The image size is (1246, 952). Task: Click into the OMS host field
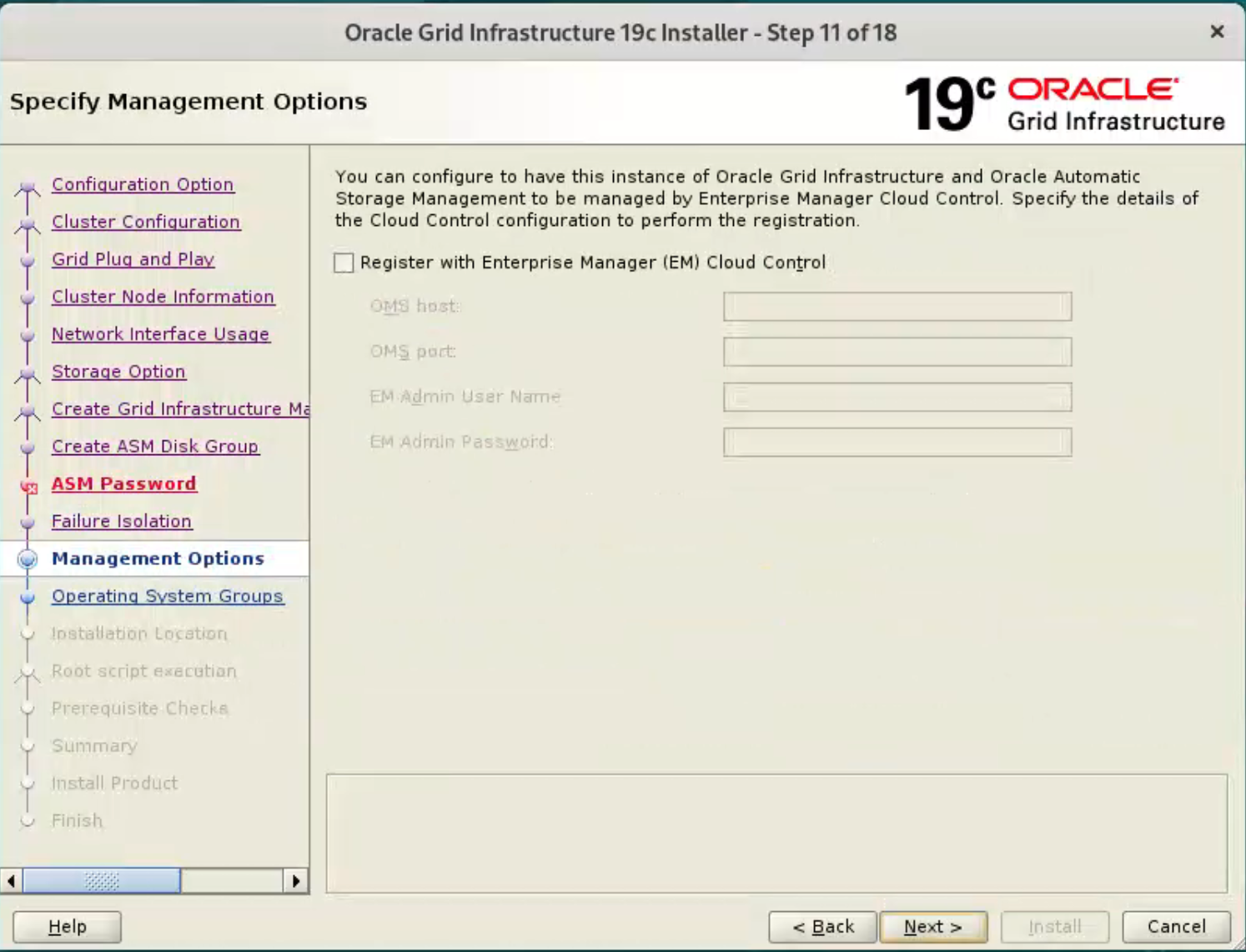point(897,307)
